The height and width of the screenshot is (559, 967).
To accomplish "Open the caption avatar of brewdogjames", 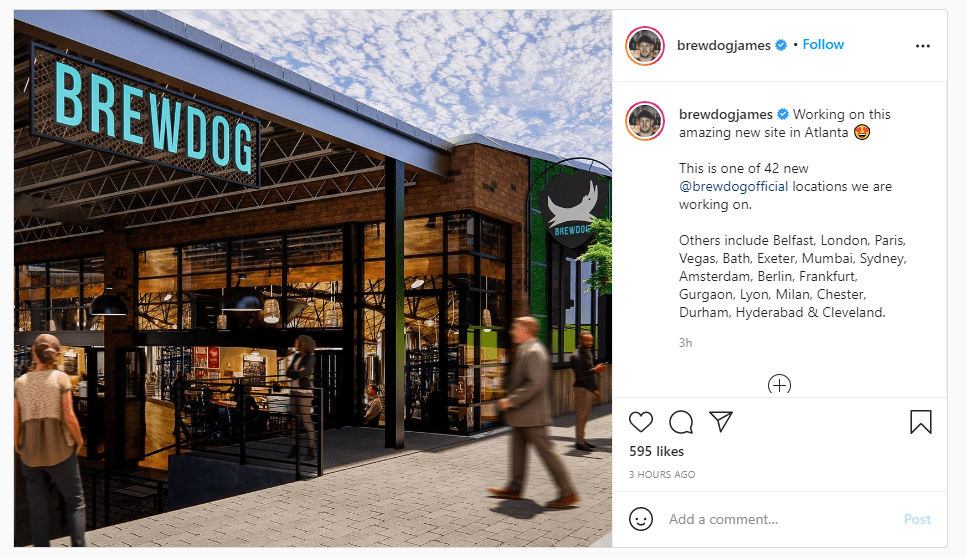I will 645,121.
